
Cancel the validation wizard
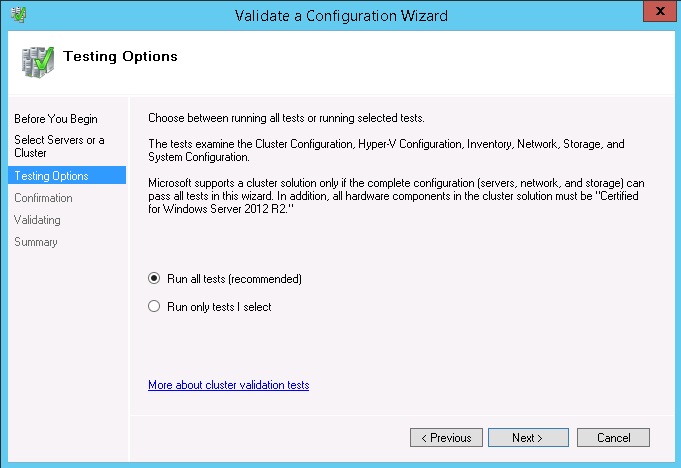[613, 438]
